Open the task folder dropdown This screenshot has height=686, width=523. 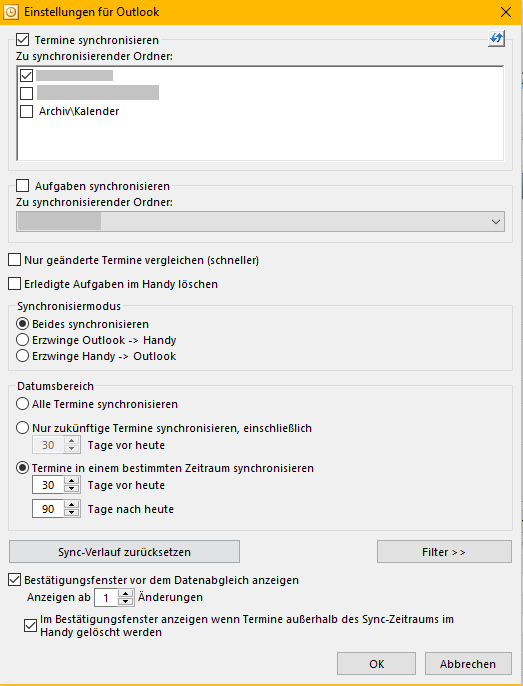point(496,222)
